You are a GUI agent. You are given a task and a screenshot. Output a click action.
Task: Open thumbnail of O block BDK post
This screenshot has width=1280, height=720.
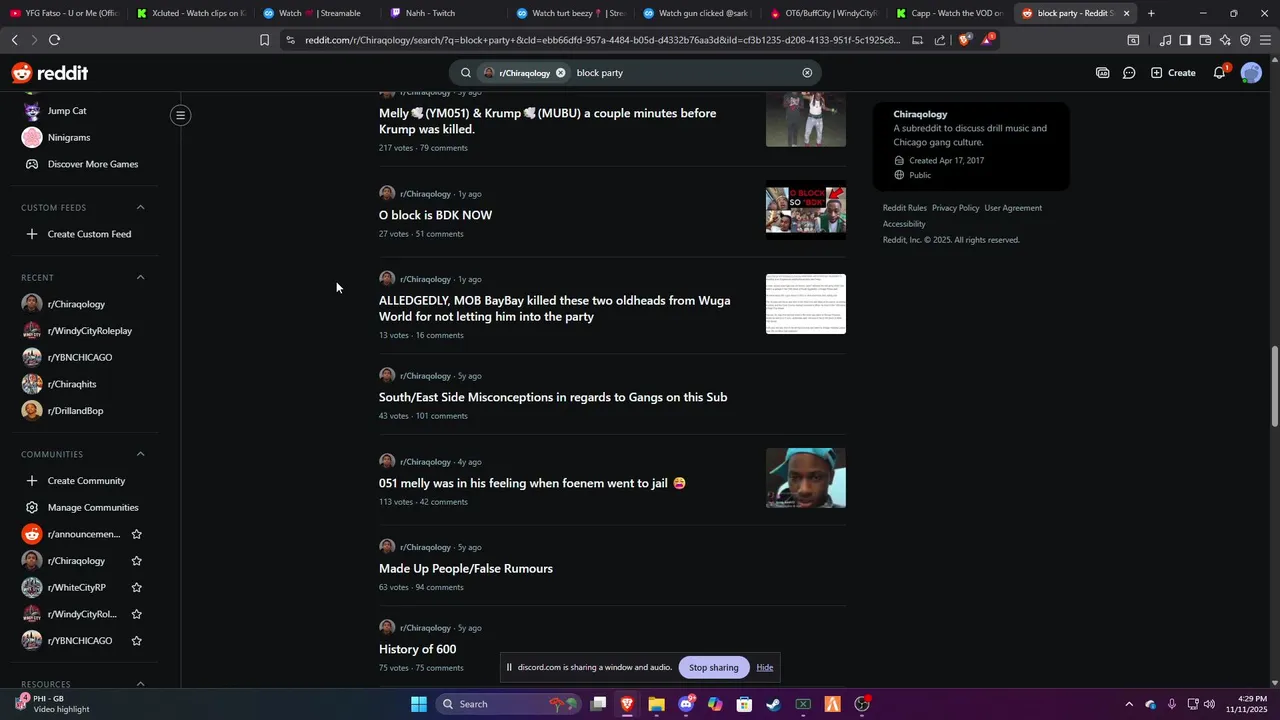(805, 209)
